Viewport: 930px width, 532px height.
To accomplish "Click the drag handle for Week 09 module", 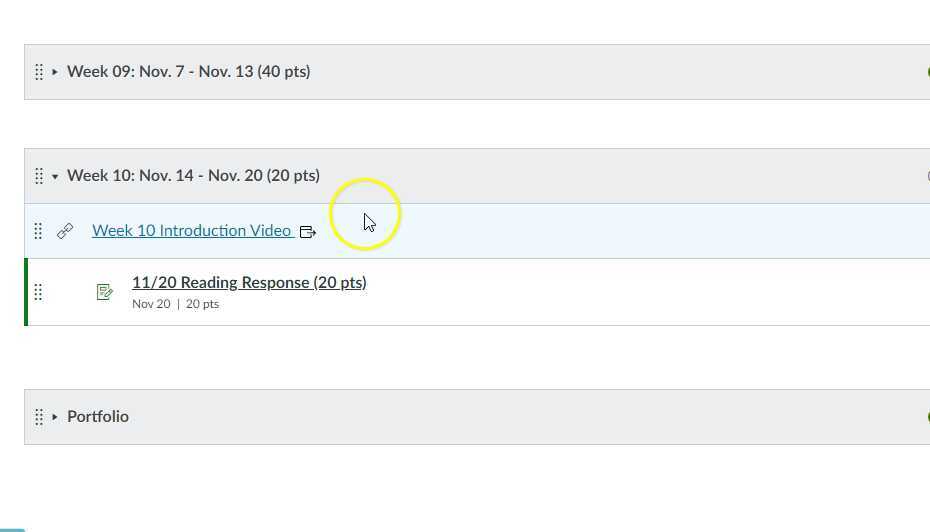I will (38, 72).
